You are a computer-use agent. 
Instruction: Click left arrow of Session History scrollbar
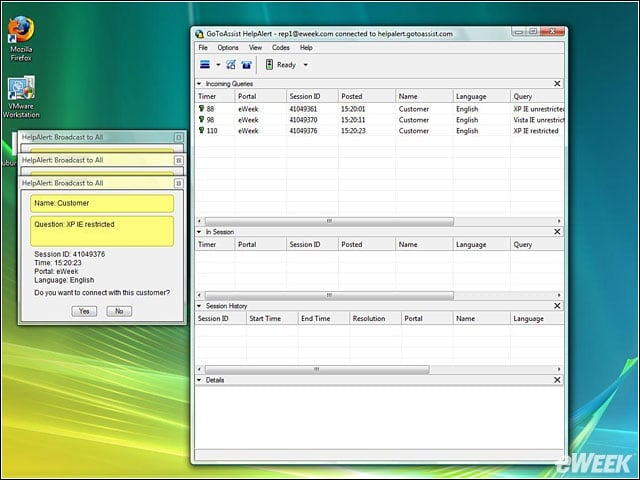pyautogui.click(x=200, y=369)
